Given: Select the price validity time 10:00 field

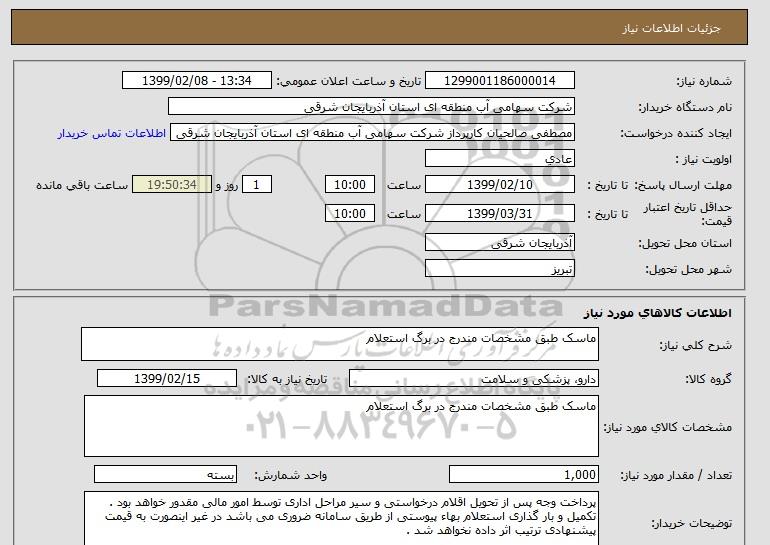Looking at the screenshot, I should click(350, 214).
